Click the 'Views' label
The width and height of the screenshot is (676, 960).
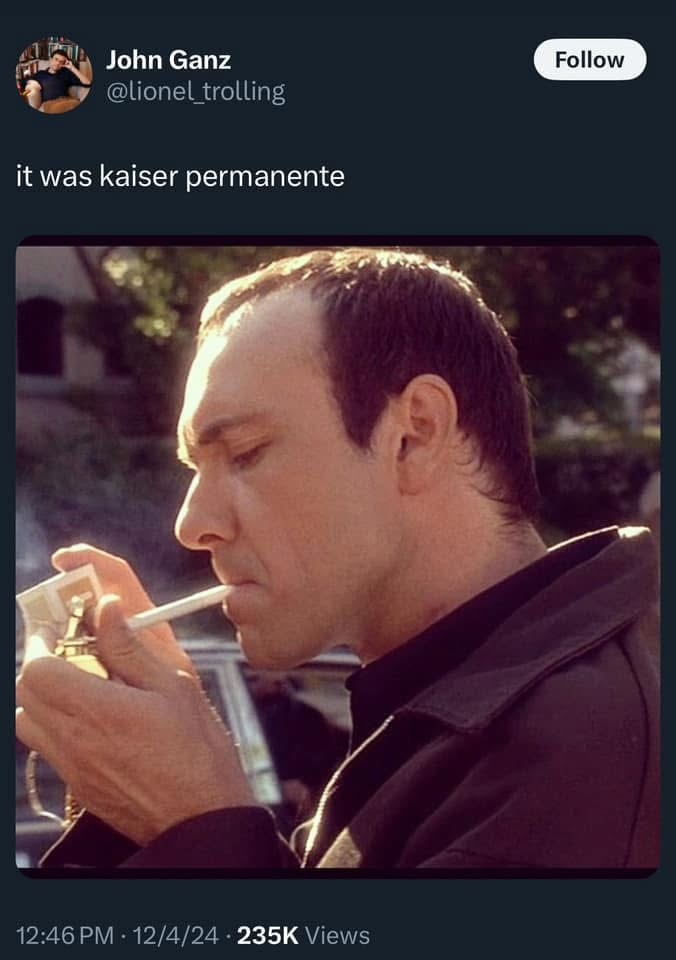(337, 936)
